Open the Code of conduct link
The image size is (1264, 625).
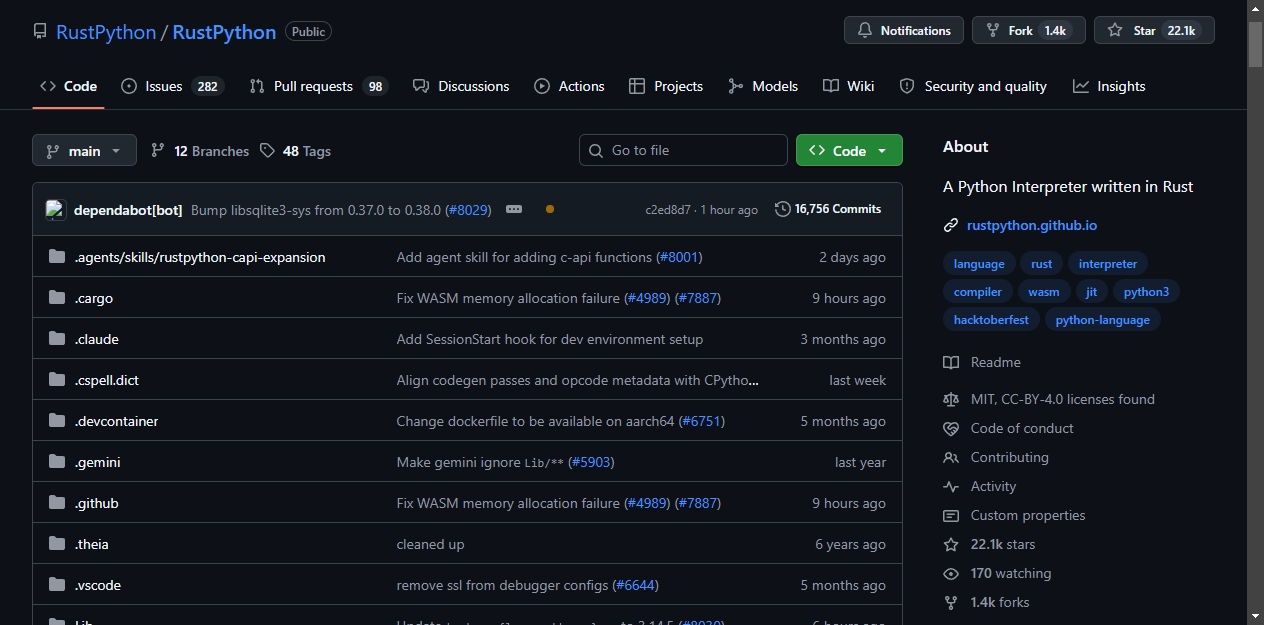[1008, 428]
